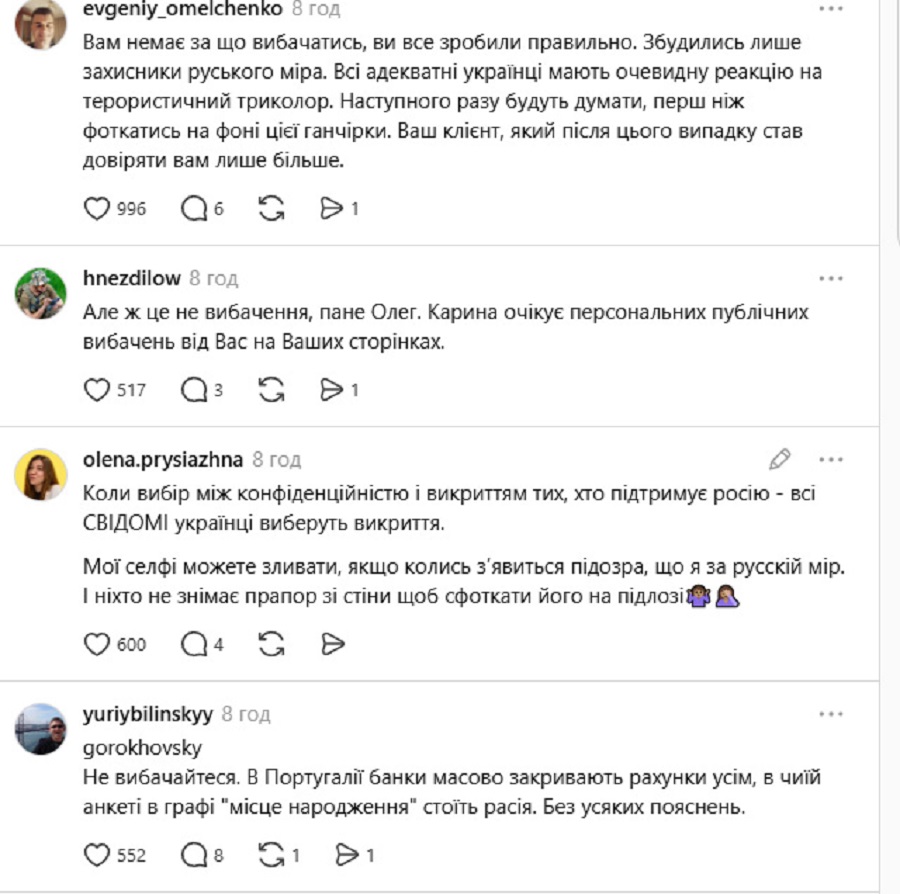This screenshot has width=900, height=894.
Task: Open more options for evgeniy_omelchenko's comment
Action: (x=831, y=8)
